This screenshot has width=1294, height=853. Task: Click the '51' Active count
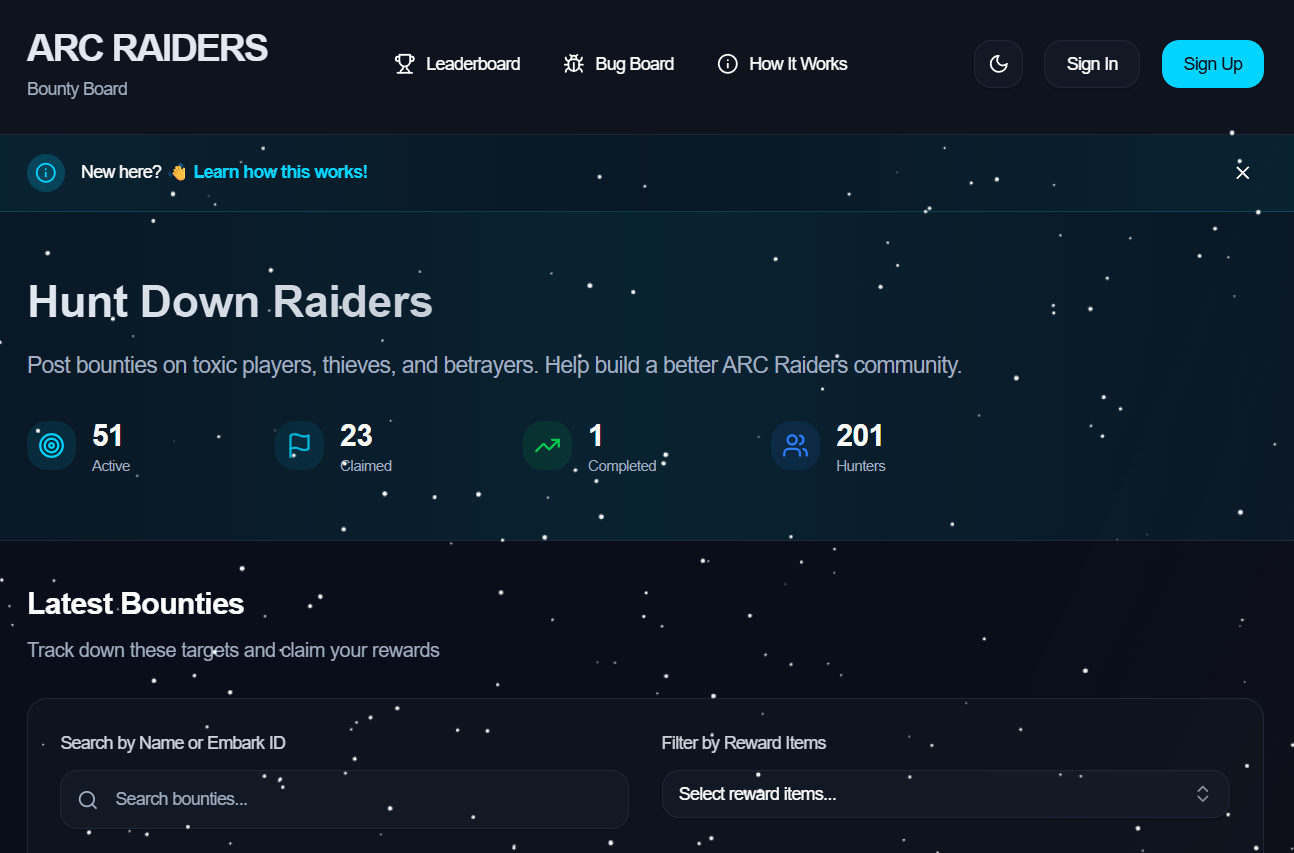point(108,436)
